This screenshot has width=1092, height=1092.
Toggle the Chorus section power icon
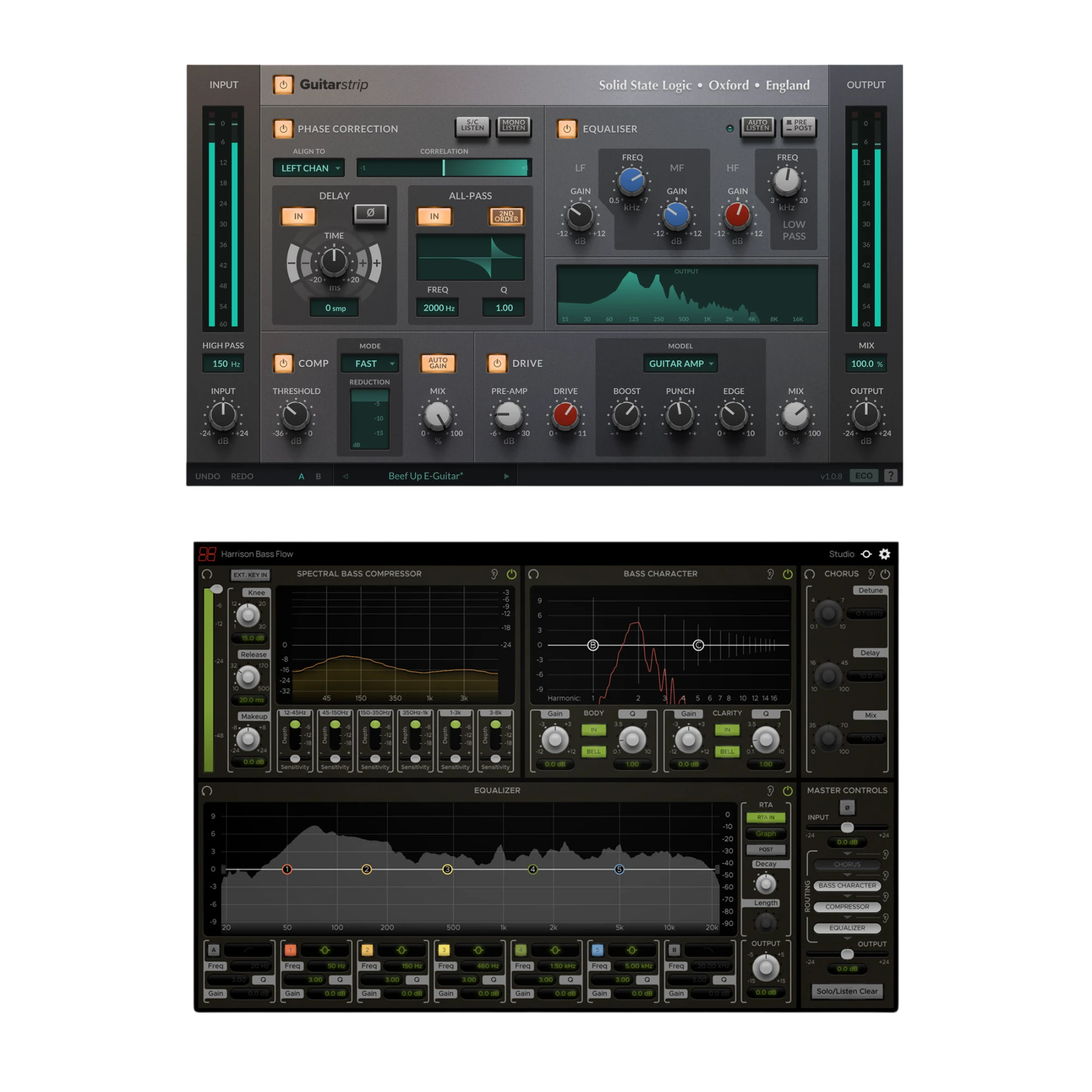[x=885, y=574]
